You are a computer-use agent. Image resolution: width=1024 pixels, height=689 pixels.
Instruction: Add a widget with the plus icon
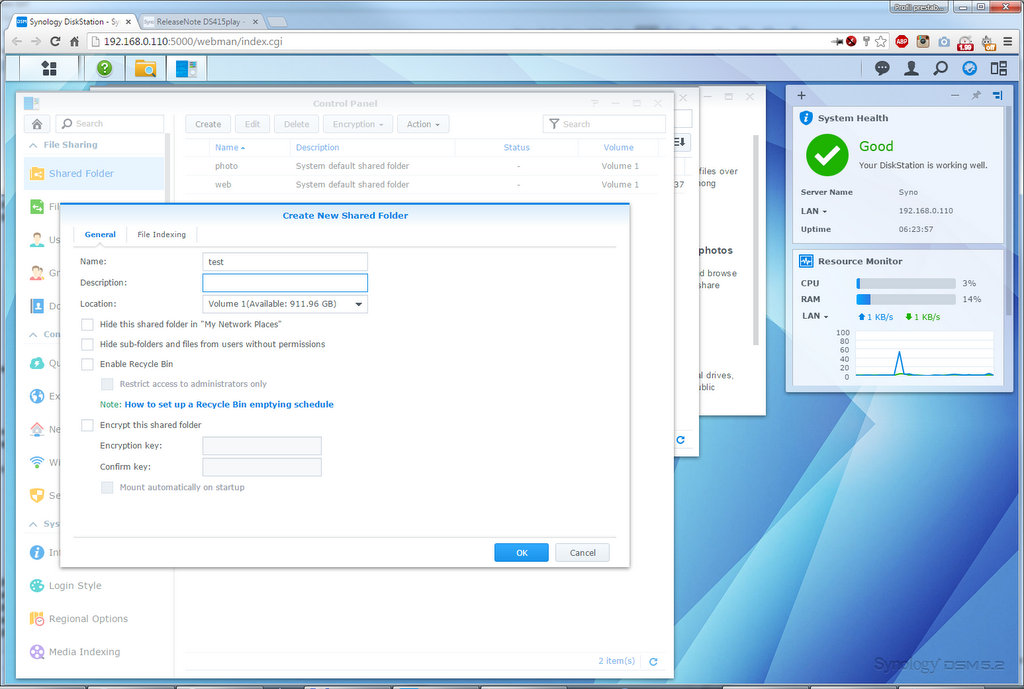(x=801, y=95)
